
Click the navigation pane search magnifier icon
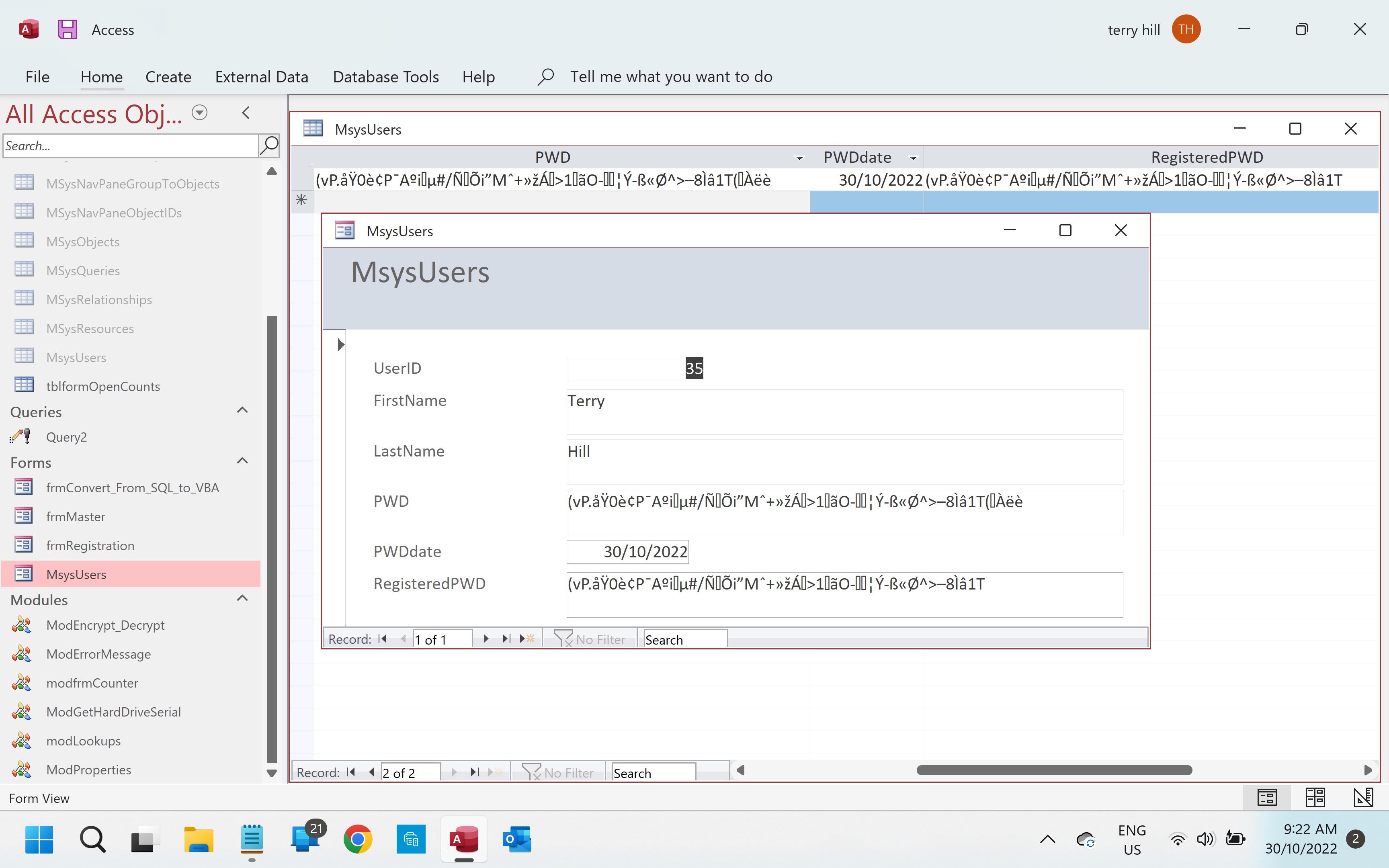(268, 146)
